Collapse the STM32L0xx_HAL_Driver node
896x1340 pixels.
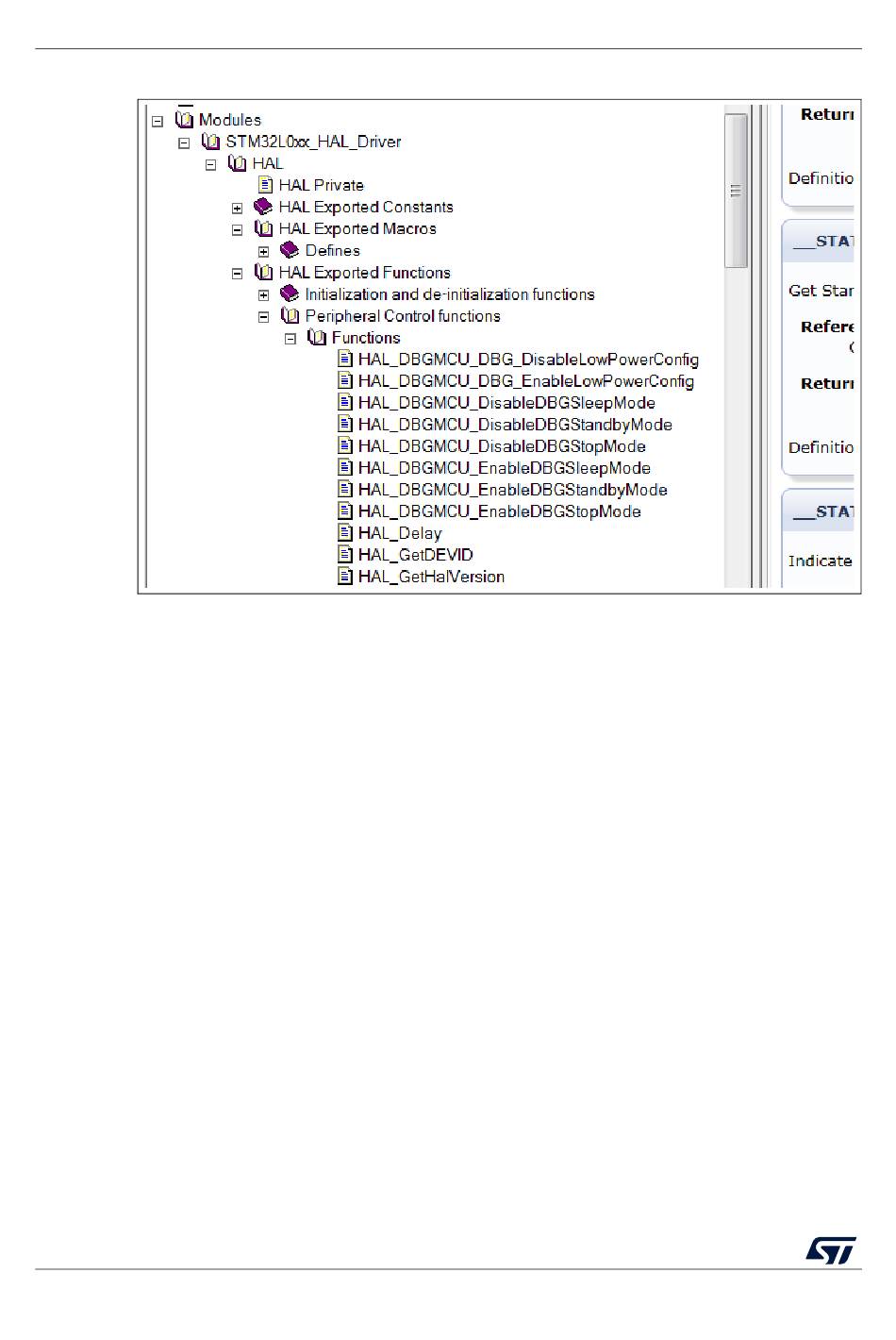click(x=184, y=142)
